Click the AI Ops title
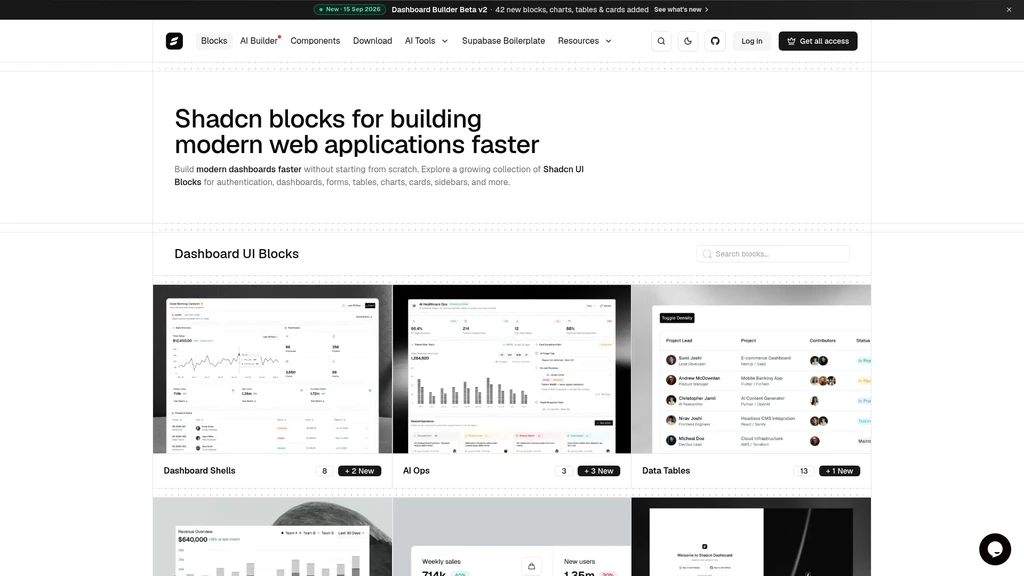The height and width of the screenshot is (576, 1024). click(x=416, y=471)
